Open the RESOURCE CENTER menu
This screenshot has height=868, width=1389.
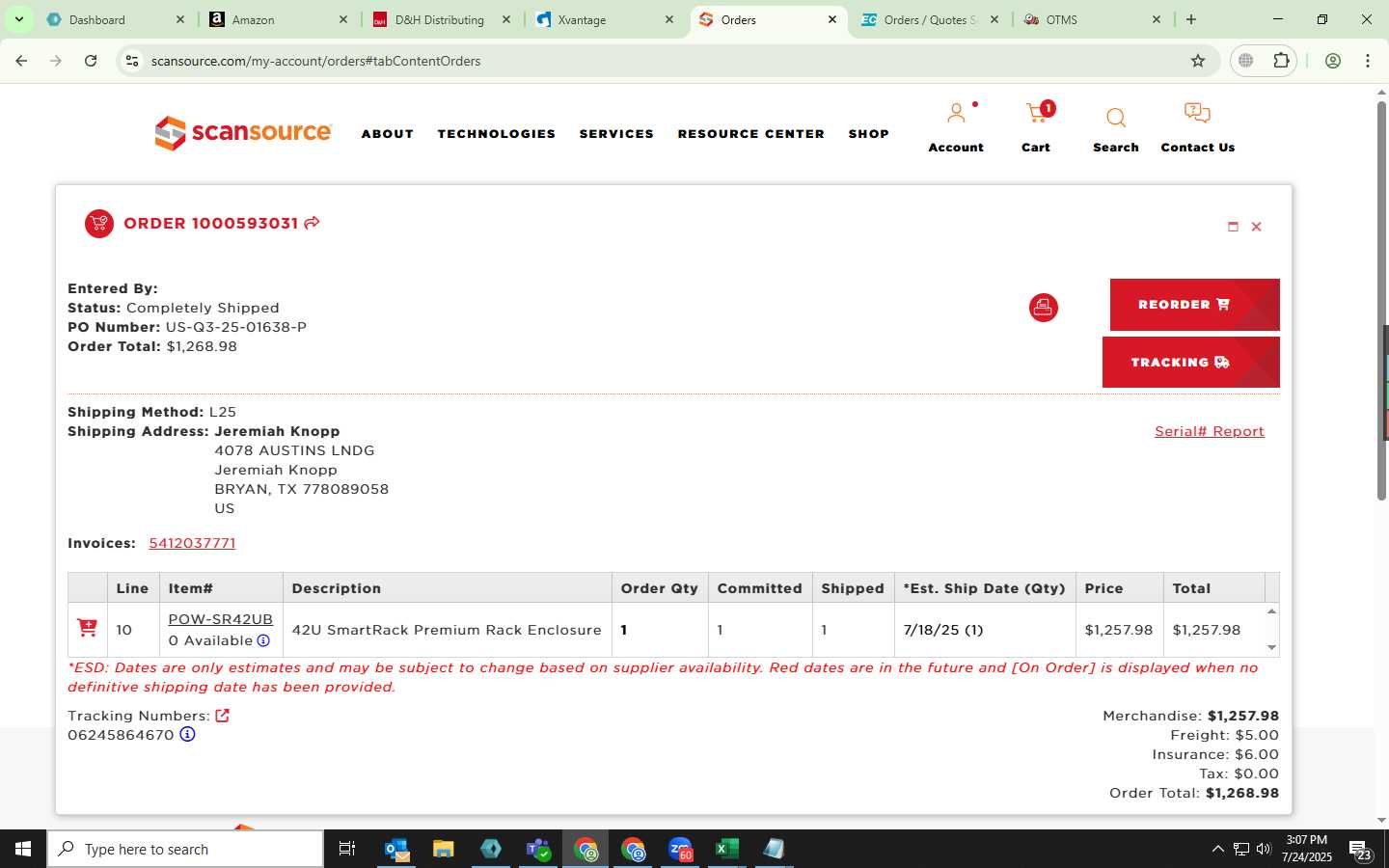751,134
